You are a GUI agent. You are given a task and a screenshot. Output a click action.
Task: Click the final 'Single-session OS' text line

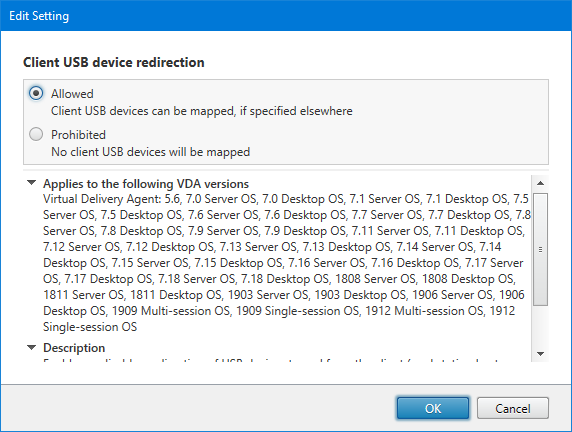(x=90, y=327)
